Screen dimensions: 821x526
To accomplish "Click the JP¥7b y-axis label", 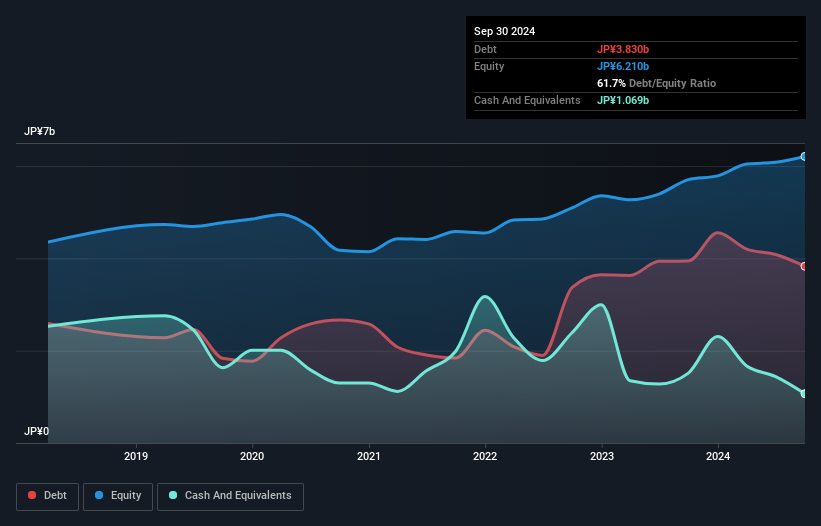I will 39,131.
